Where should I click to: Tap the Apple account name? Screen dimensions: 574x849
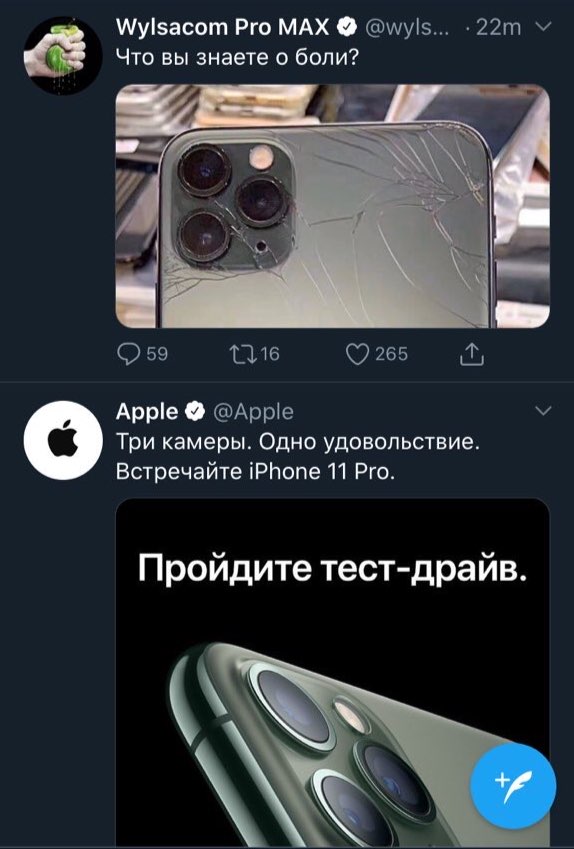click(x=147, y=413)
